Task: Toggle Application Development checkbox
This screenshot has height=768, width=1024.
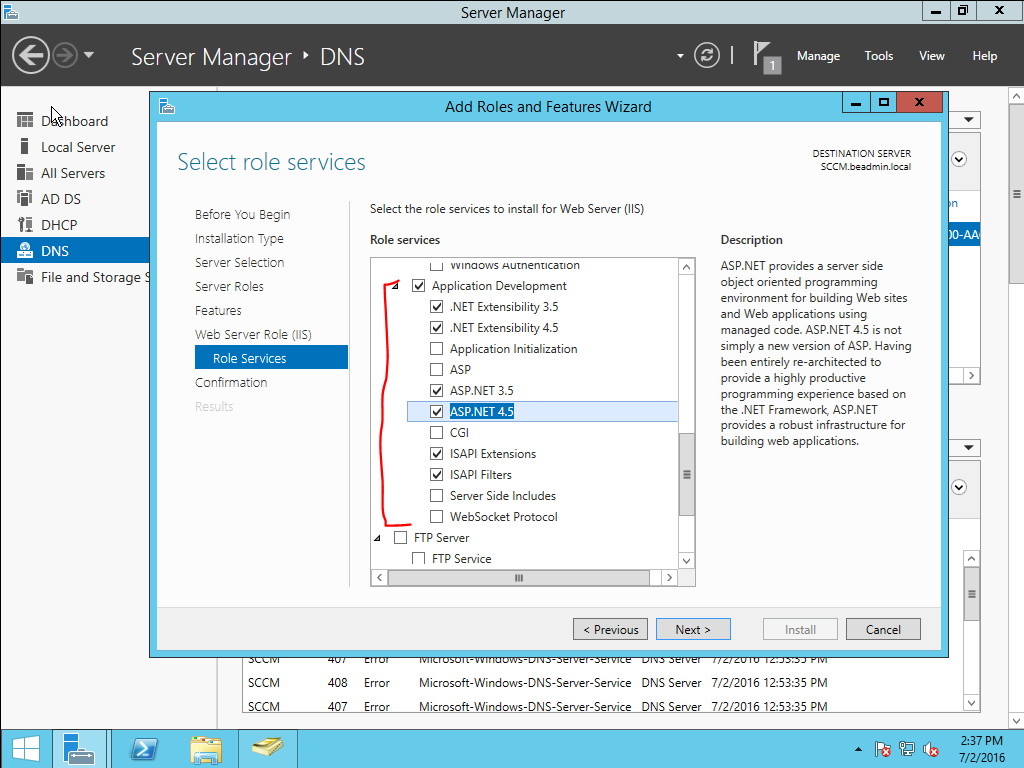Action: tap(419, 285)
